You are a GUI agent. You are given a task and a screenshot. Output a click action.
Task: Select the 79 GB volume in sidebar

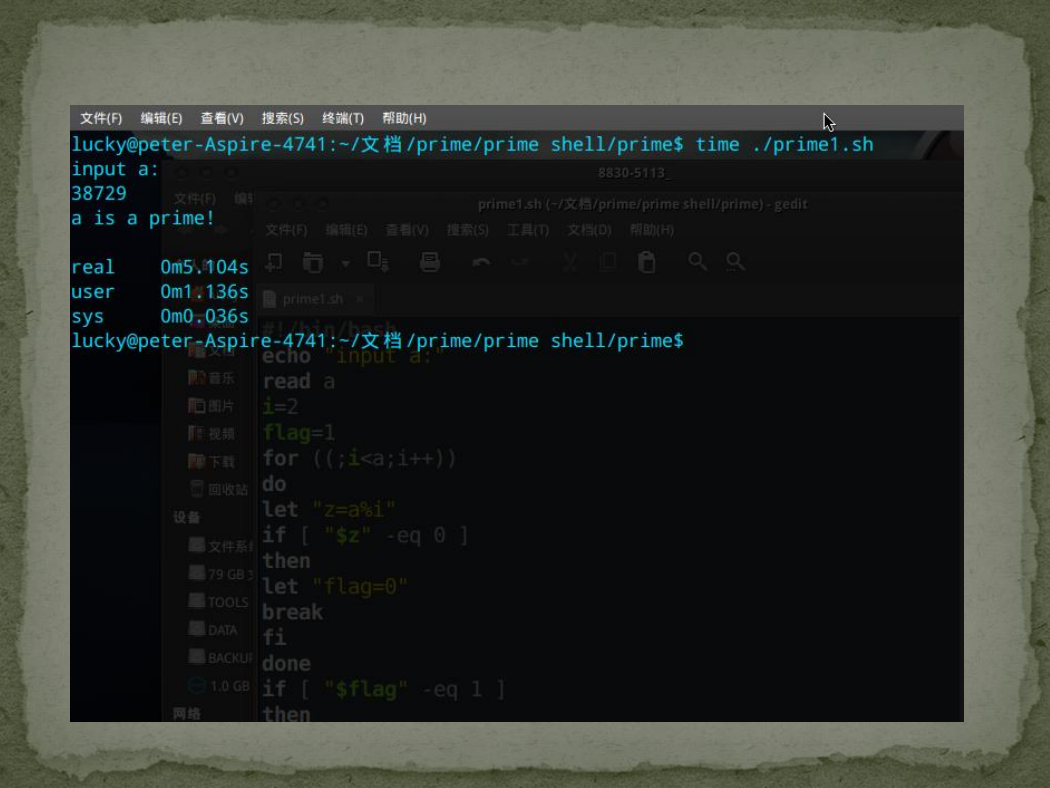tap(220, 574)
